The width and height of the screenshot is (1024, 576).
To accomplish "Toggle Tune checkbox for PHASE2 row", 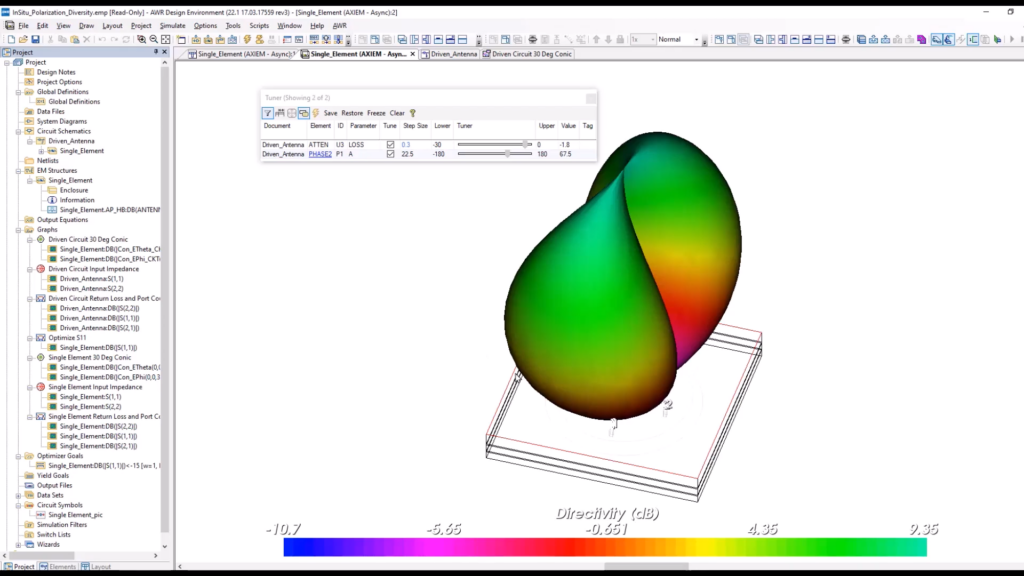I will tap(391, 154).
